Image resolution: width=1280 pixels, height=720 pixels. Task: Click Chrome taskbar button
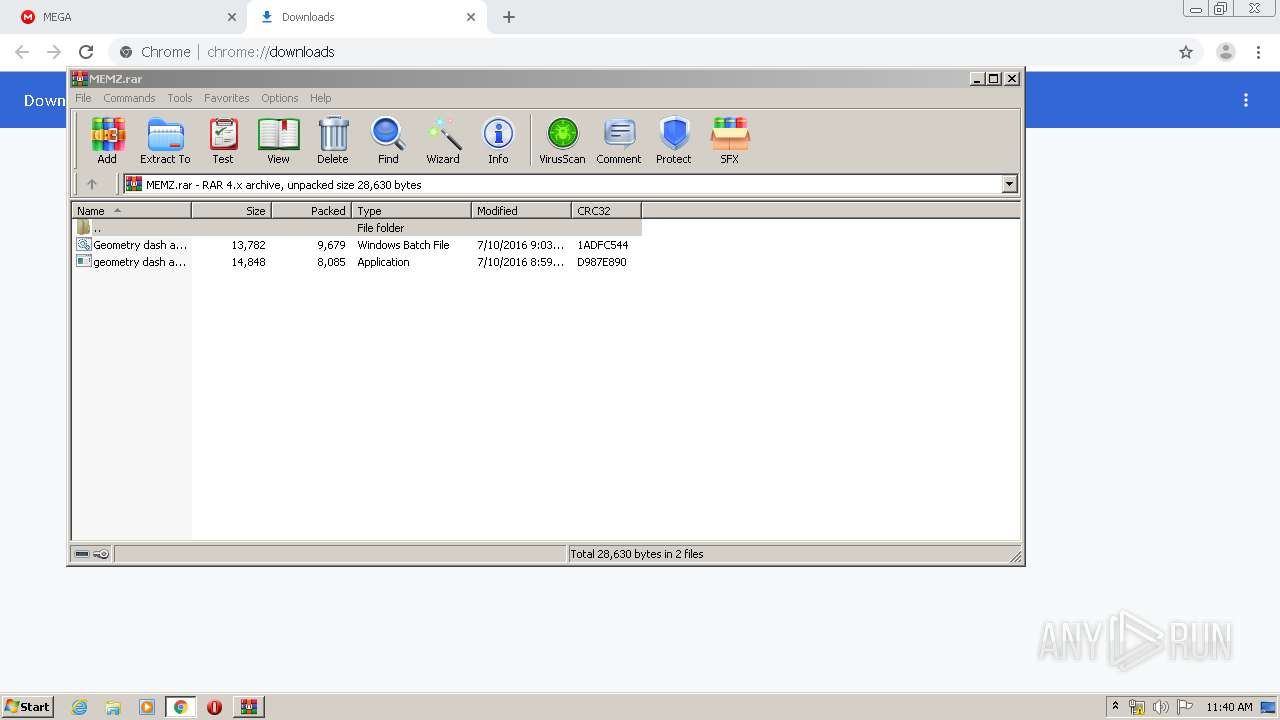pos(180,707)
